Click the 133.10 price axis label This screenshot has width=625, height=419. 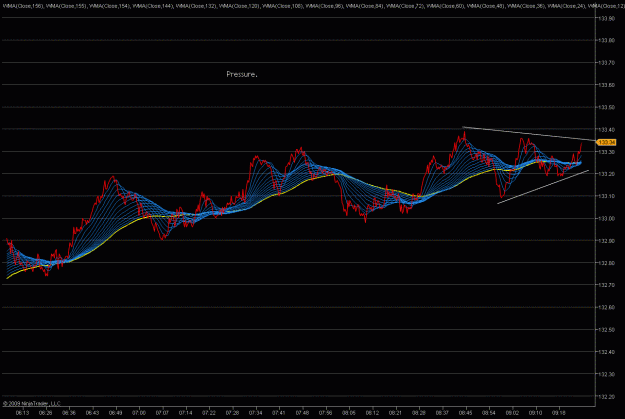click(x=607, y=196)
